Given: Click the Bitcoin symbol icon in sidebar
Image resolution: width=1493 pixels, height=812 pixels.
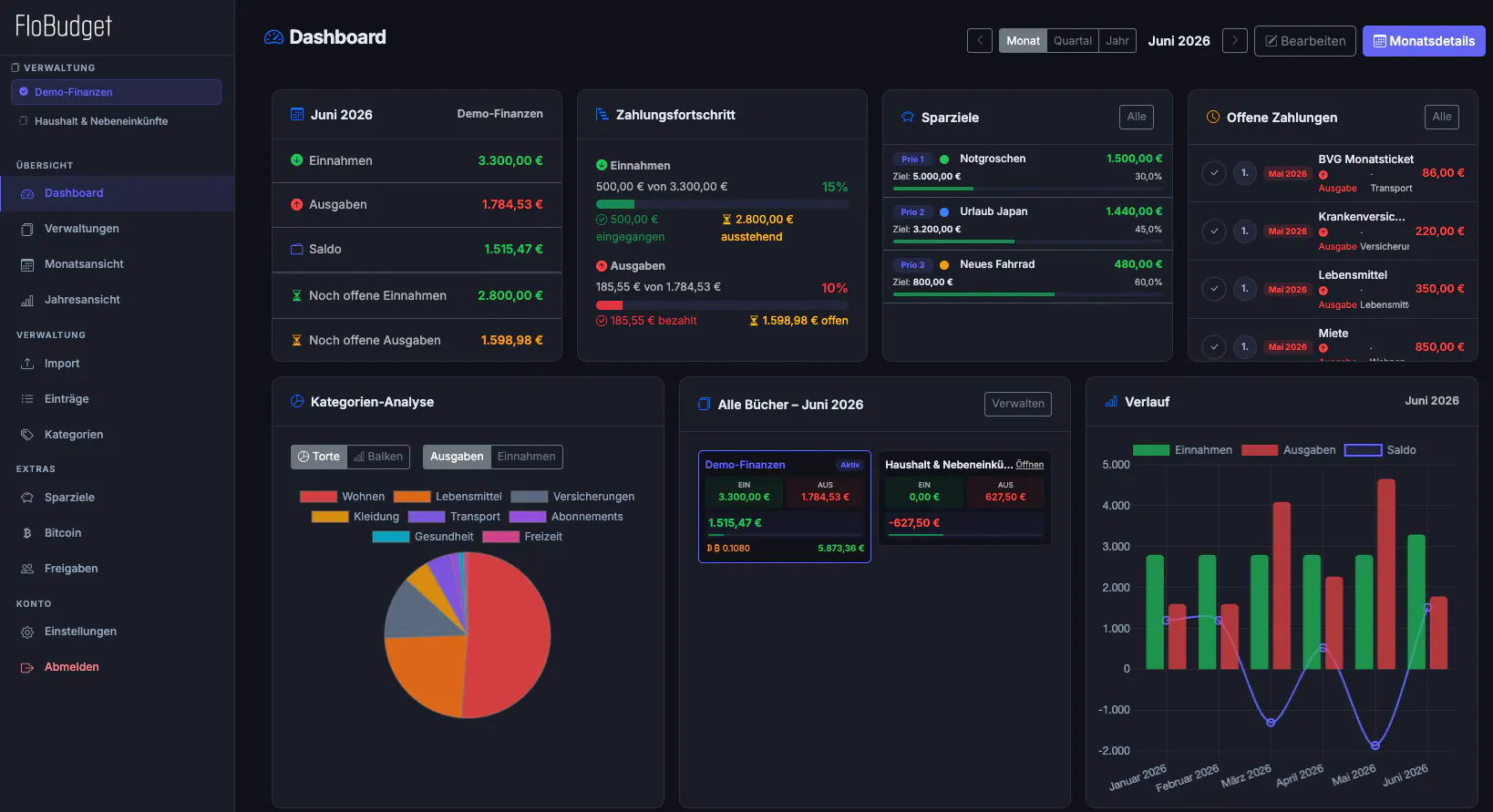Looking at the screenshot, I should tap(27, 533).
